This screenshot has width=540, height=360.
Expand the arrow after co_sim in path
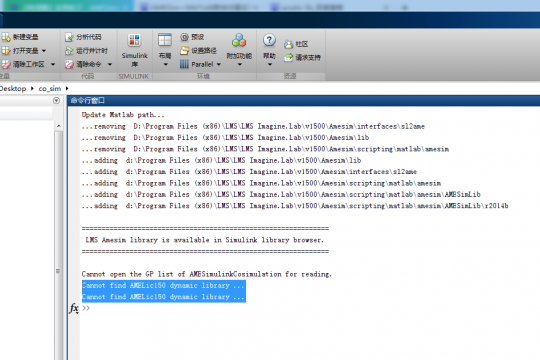[x=67, y=89]
